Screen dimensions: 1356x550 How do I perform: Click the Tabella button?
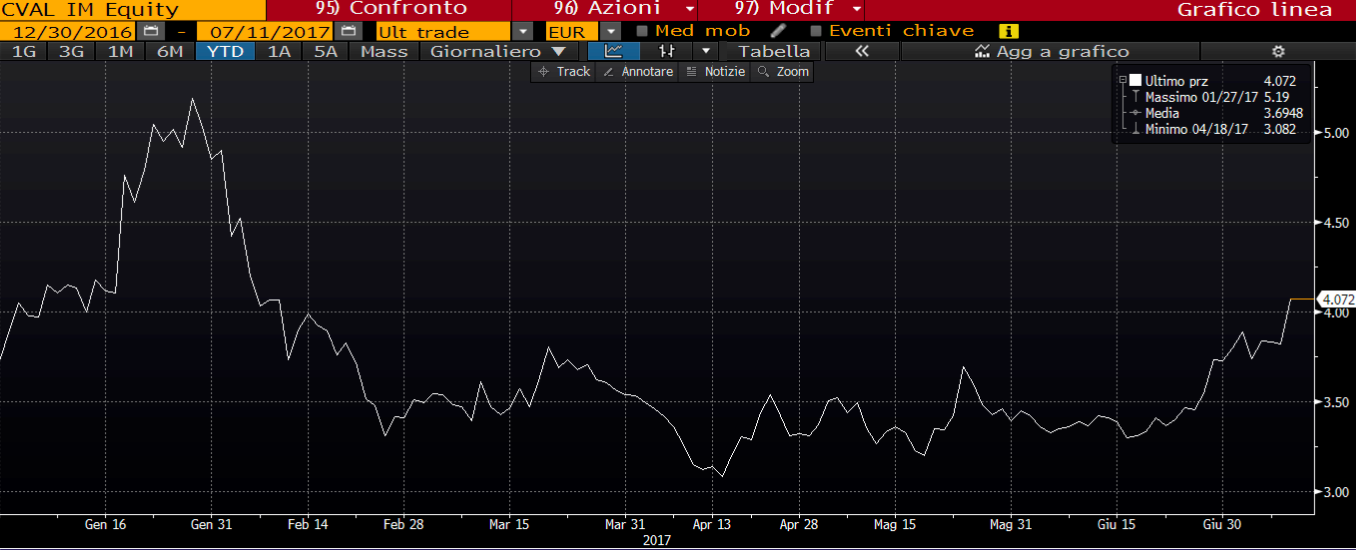click(774, 51)
